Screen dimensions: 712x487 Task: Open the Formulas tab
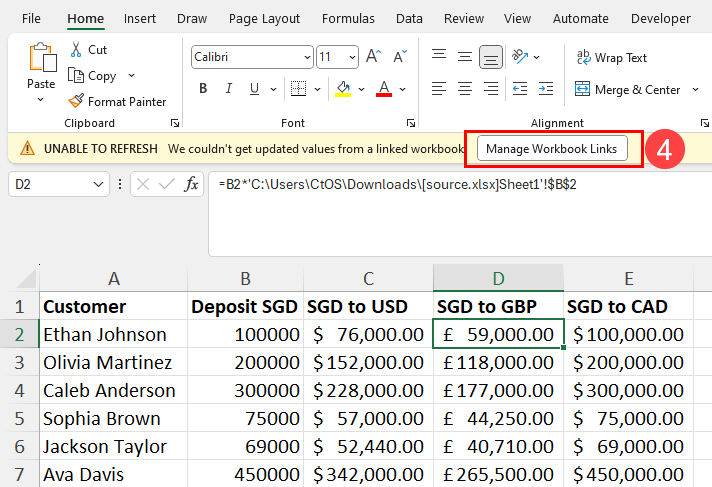tap(348, 19)
